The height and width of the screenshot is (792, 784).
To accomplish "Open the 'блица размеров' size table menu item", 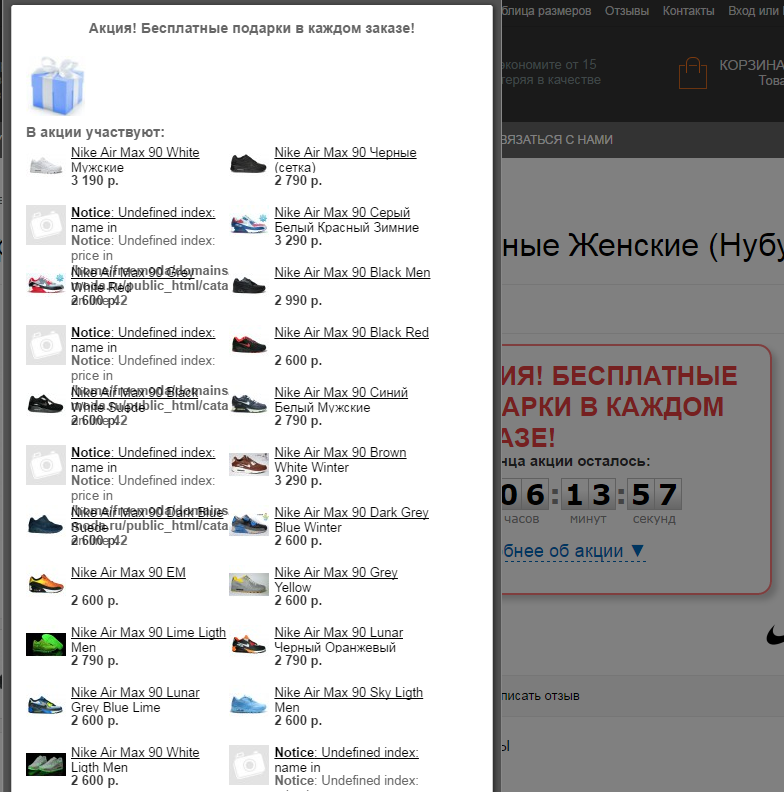I will click(x=547, y=11).
